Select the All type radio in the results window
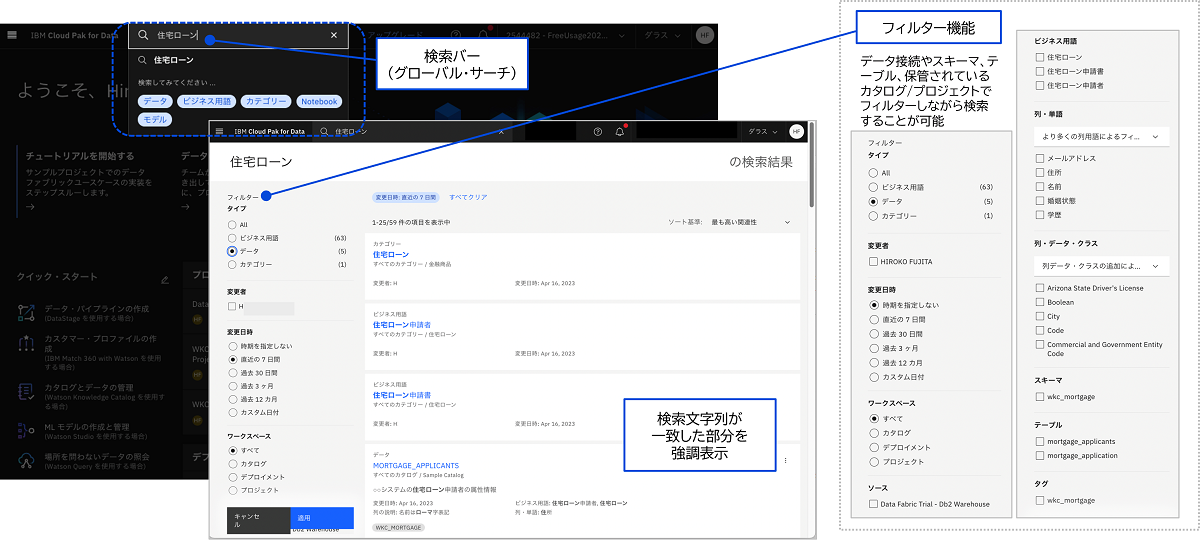 click(x=232, y=225)
